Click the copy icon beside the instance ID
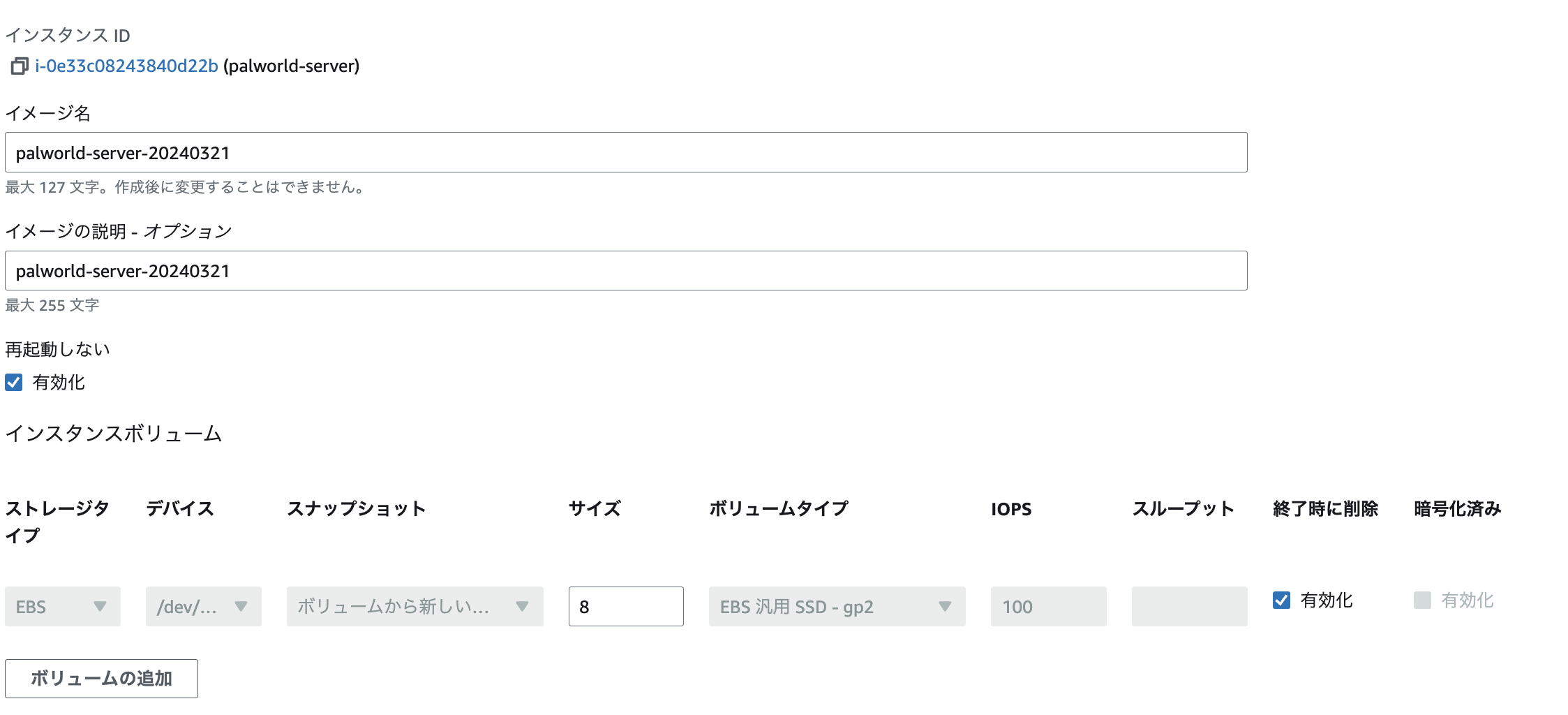Viewport: 1568px width, 715px height. click(x=19, y=66)
